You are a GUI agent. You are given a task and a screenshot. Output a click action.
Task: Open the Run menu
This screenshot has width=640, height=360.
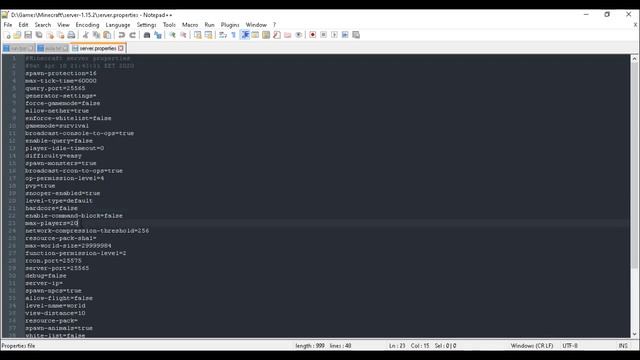point(209,25)
